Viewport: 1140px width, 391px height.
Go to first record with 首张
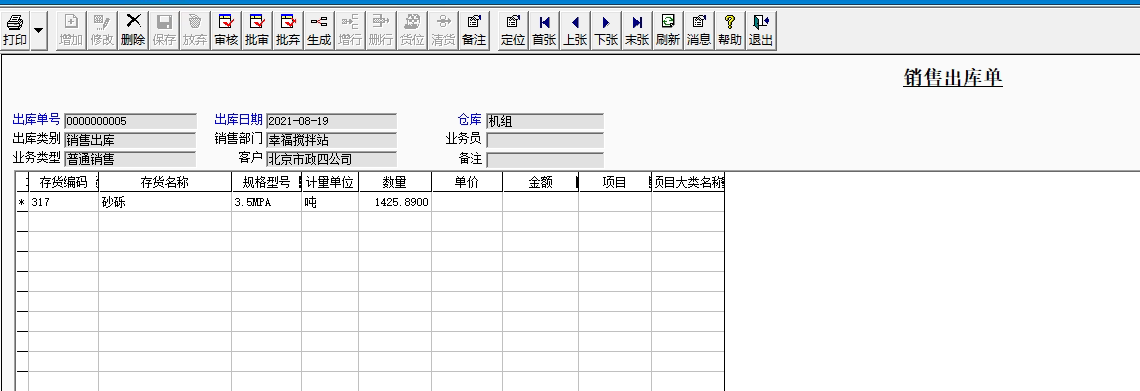(544, 31)
